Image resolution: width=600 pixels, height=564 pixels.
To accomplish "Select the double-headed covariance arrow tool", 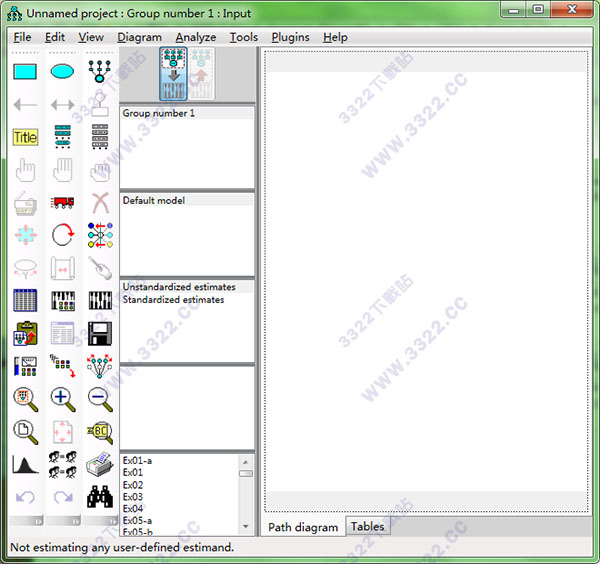I will point(62,104).
